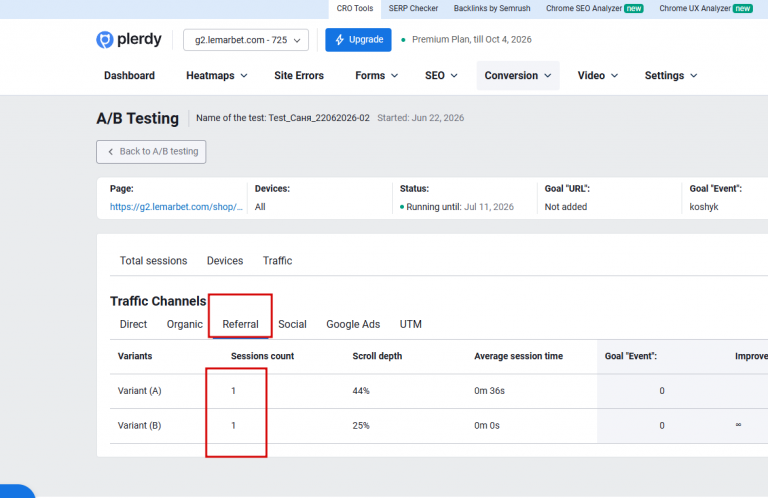Viewport: 768px width, 498px height.
Task: Click the 0m 0s session time value
Action: pos(487,426)
